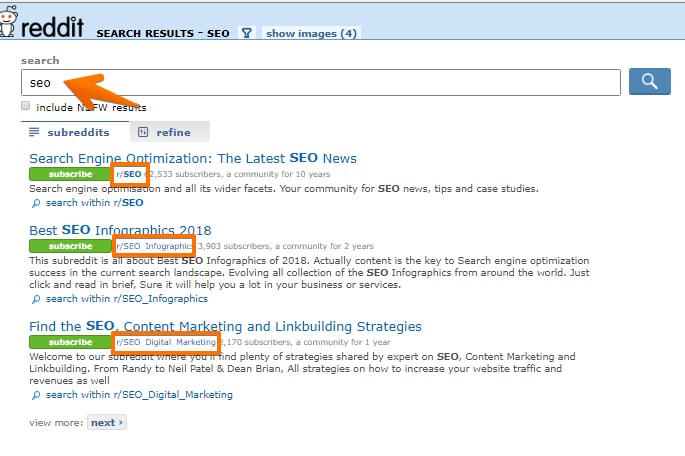Subscribe to r/SEO_Infographics
Image resolution: width=685 pixels, height=456 pixels.
click(x=69, y=246)
